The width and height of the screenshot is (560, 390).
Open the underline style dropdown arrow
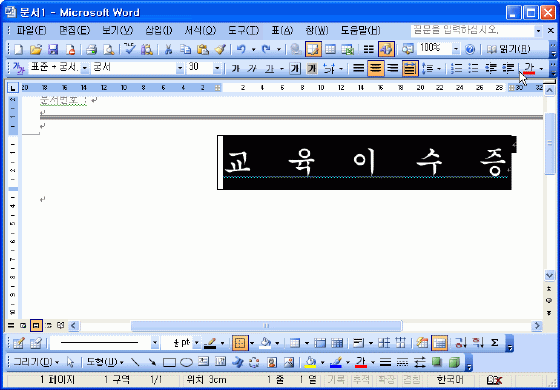pyautogui.click(x=281, y=68)
